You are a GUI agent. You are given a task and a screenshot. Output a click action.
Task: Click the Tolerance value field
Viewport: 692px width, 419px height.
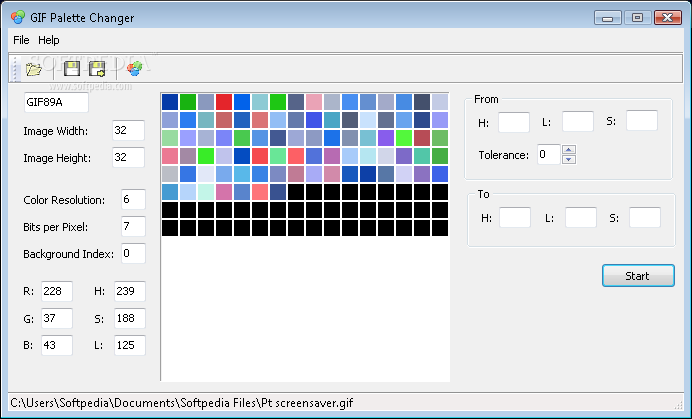549,155
